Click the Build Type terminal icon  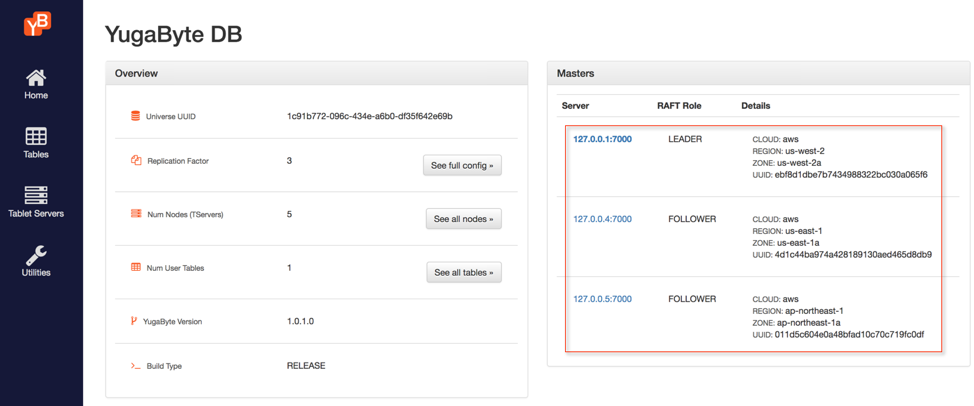(135, 366)
